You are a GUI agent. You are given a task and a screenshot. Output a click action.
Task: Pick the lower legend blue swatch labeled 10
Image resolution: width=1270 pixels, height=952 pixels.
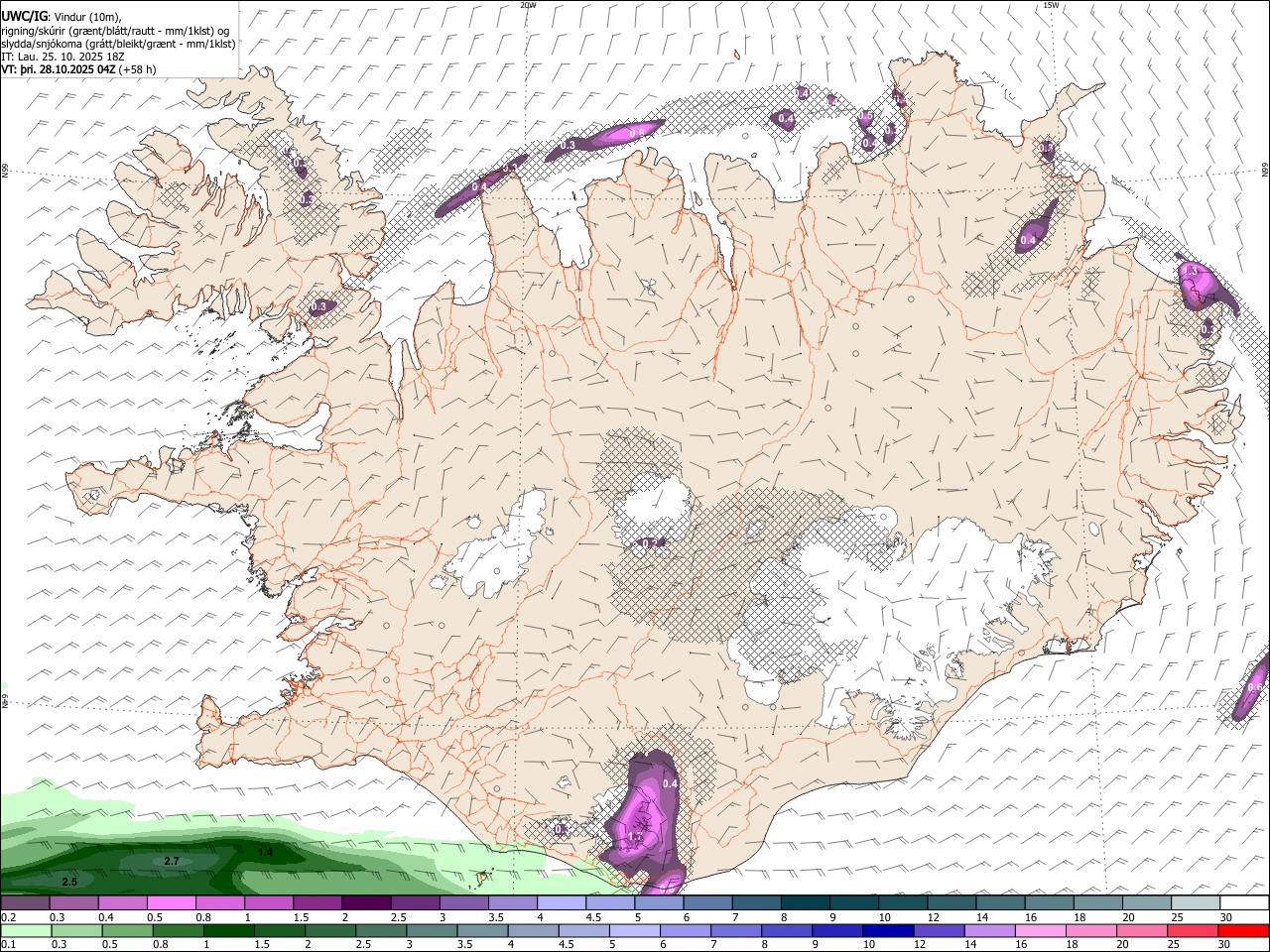[888, 930]
